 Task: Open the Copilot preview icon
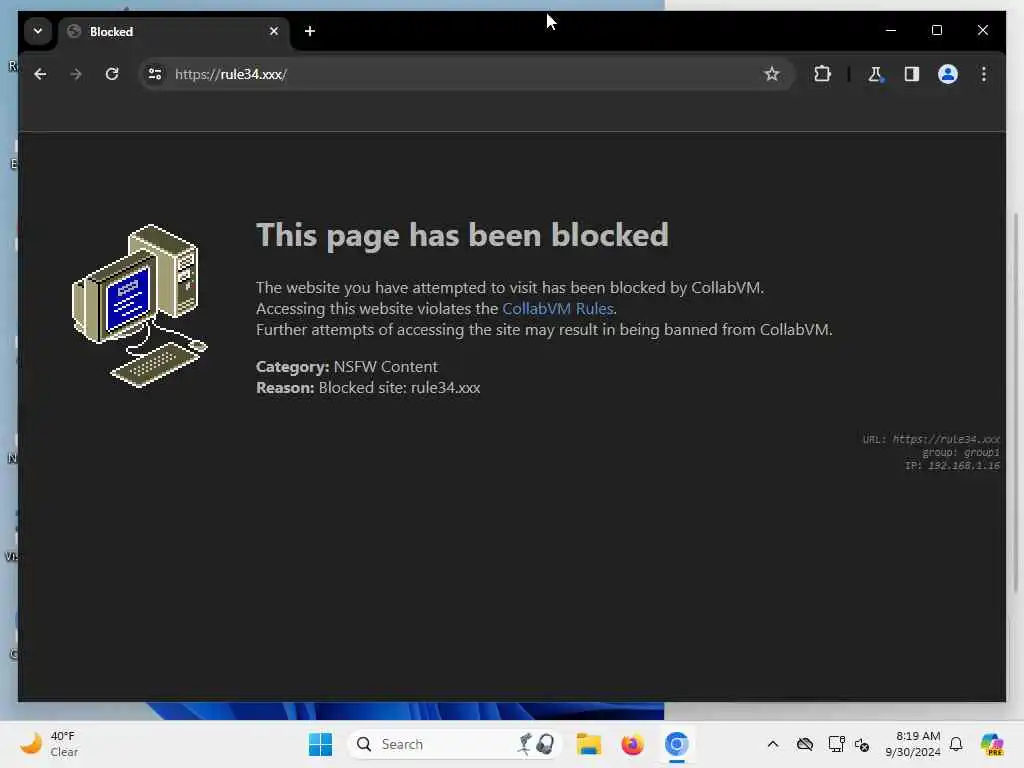(992, 744)
